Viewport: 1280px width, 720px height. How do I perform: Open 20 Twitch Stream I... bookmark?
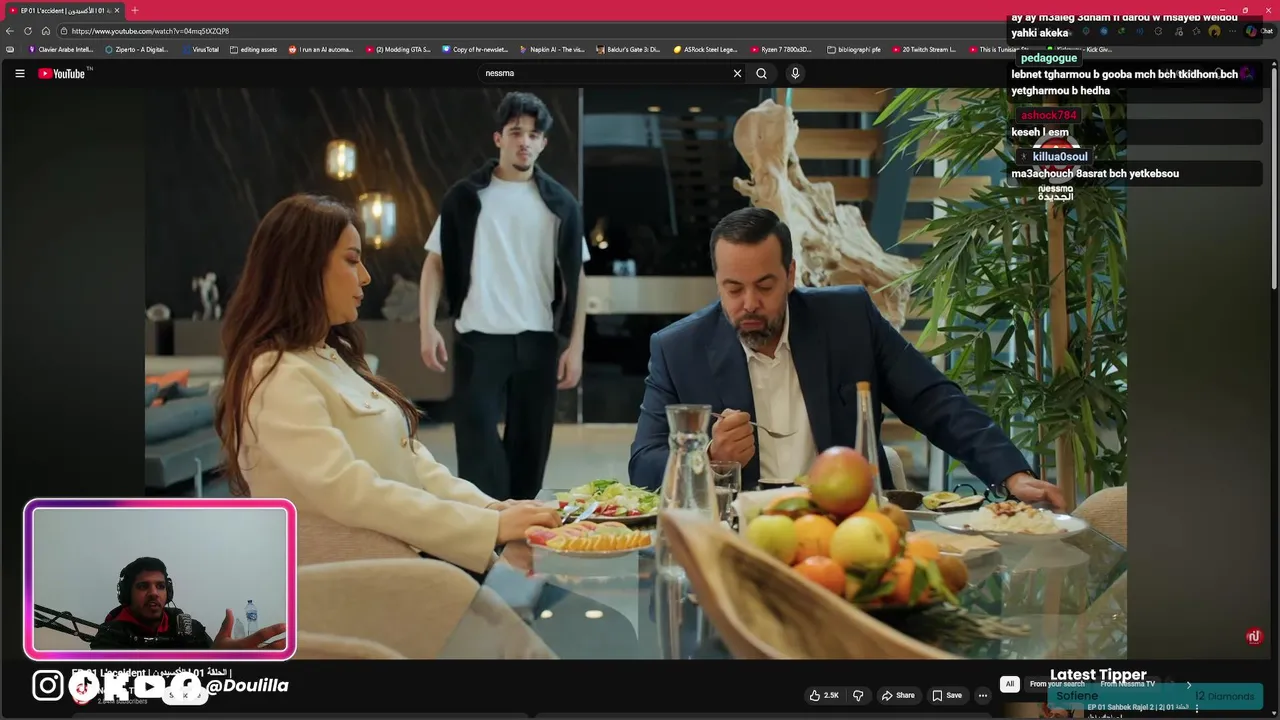tap(924, 49)
